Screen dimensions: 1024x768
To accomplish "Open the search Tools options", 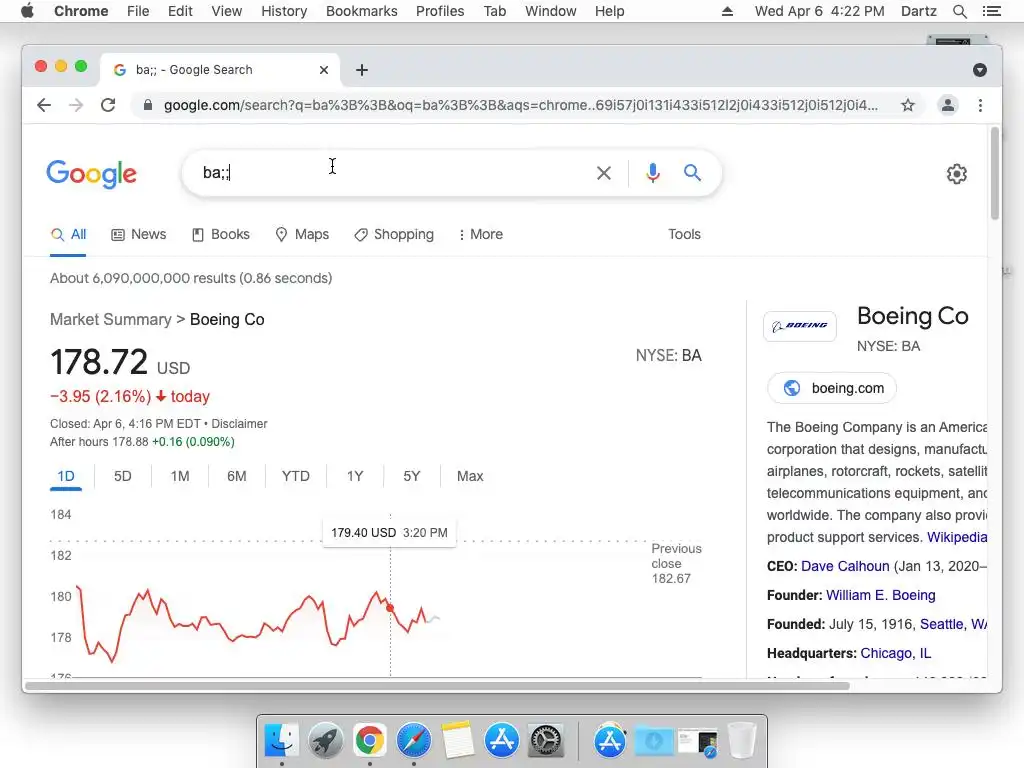I will coord(684,234).
